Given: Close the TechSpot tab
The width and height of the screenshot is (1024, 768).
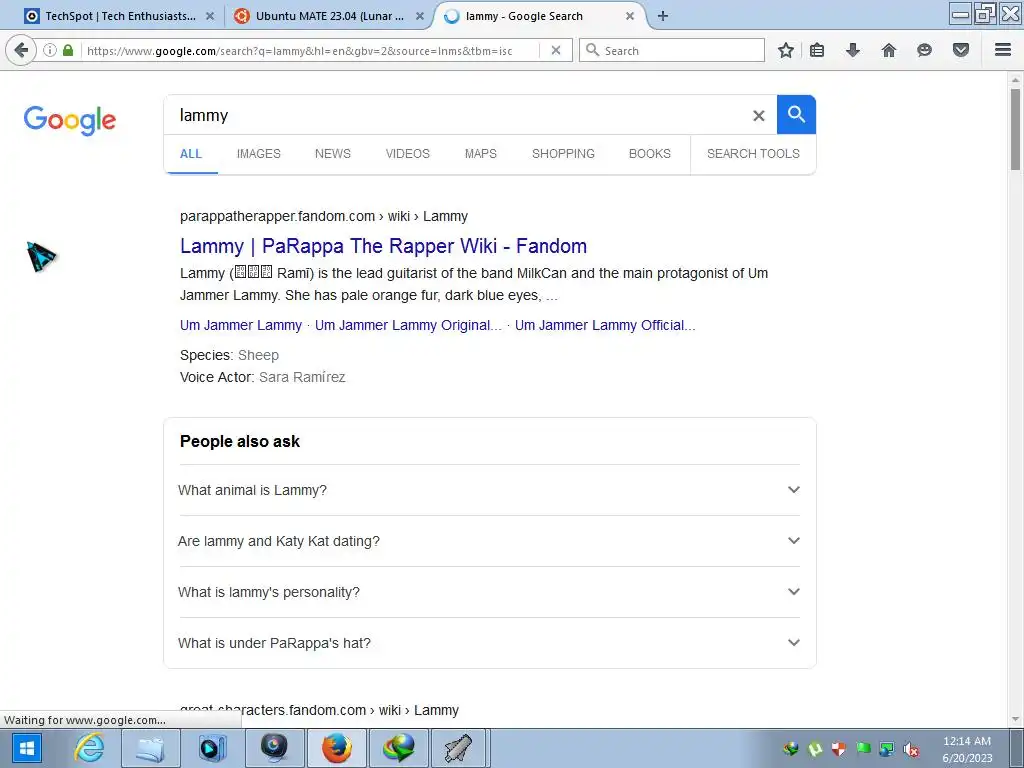Looking at the screenshot, I should coord(210,16).
